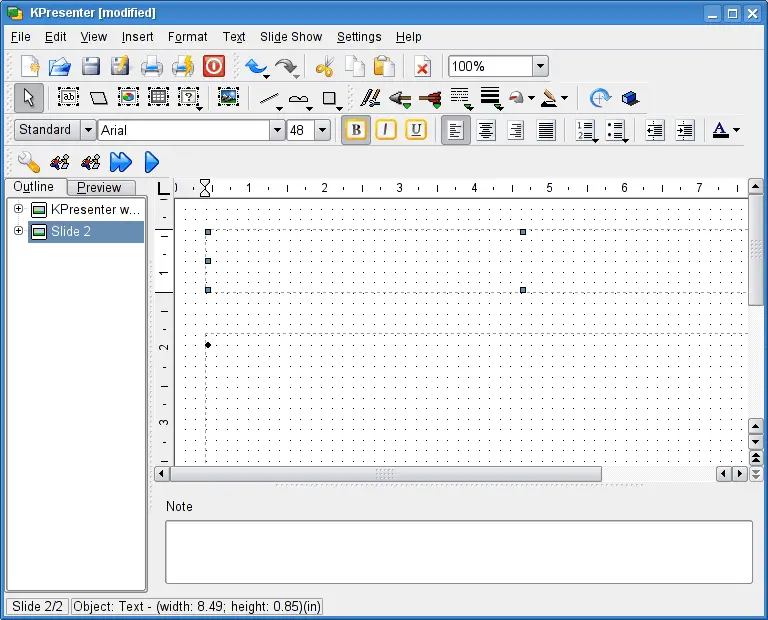Toggle Italic formatting
768x620 pixels.
[386, 130]
